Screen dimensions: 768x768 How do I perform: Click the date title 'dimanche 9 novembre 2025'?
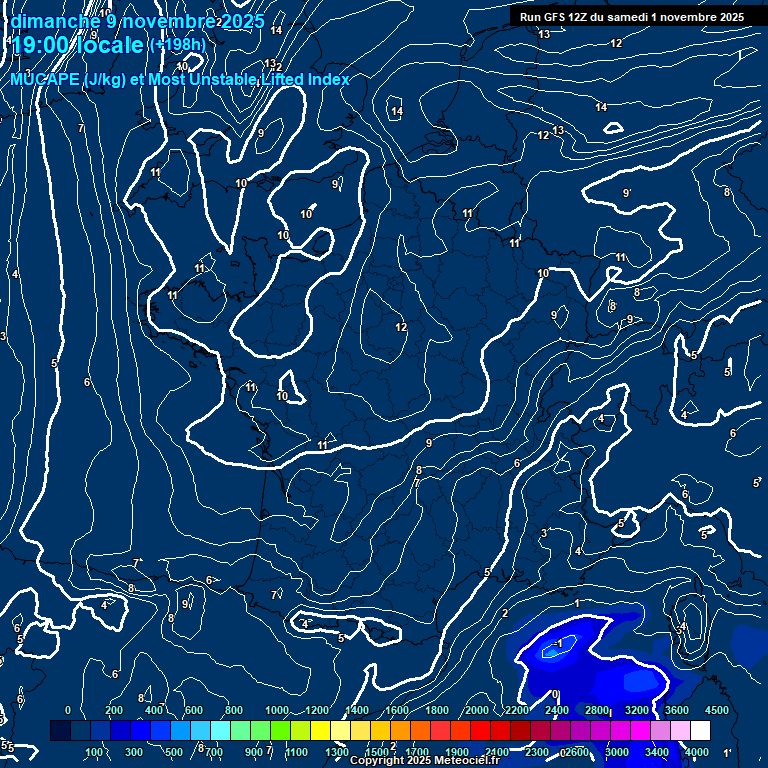[138, 22]
